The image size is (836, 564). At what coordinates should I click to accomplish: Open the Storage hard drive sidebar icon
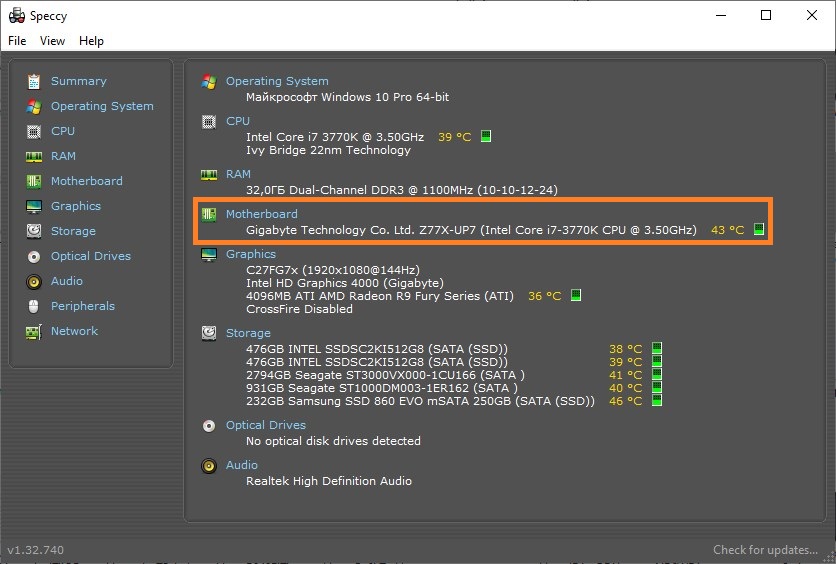pos(34,231)
